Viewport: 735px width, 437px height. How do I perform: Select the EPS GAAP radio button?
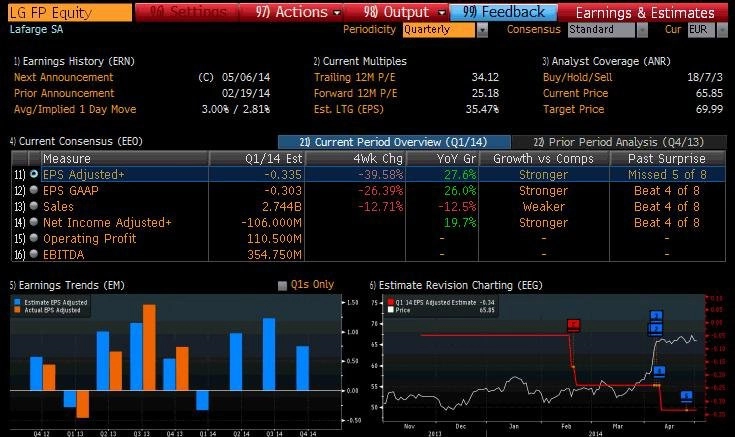pos(34,190)
